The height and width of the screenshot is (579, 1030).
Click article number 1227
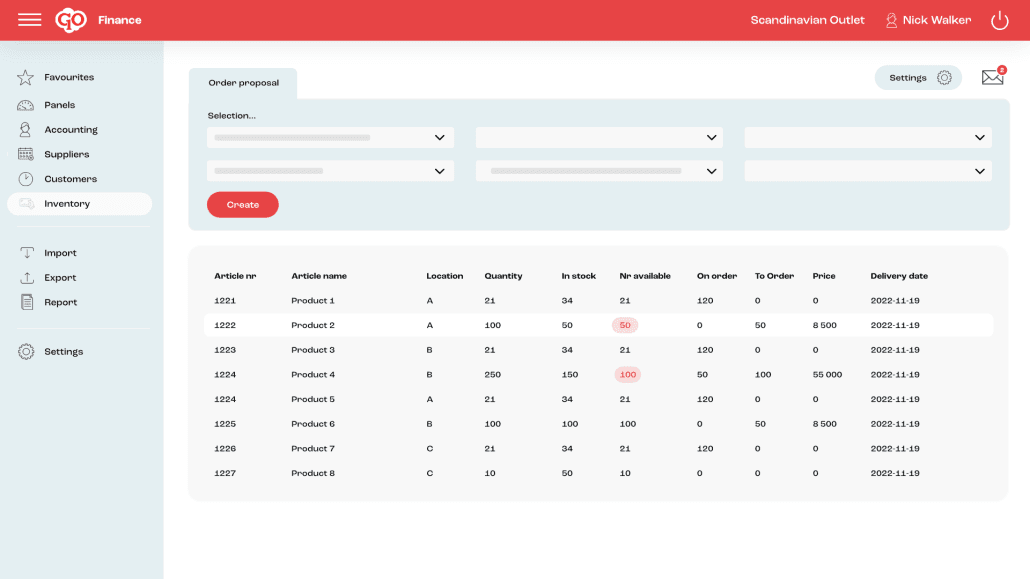[225, 473]
